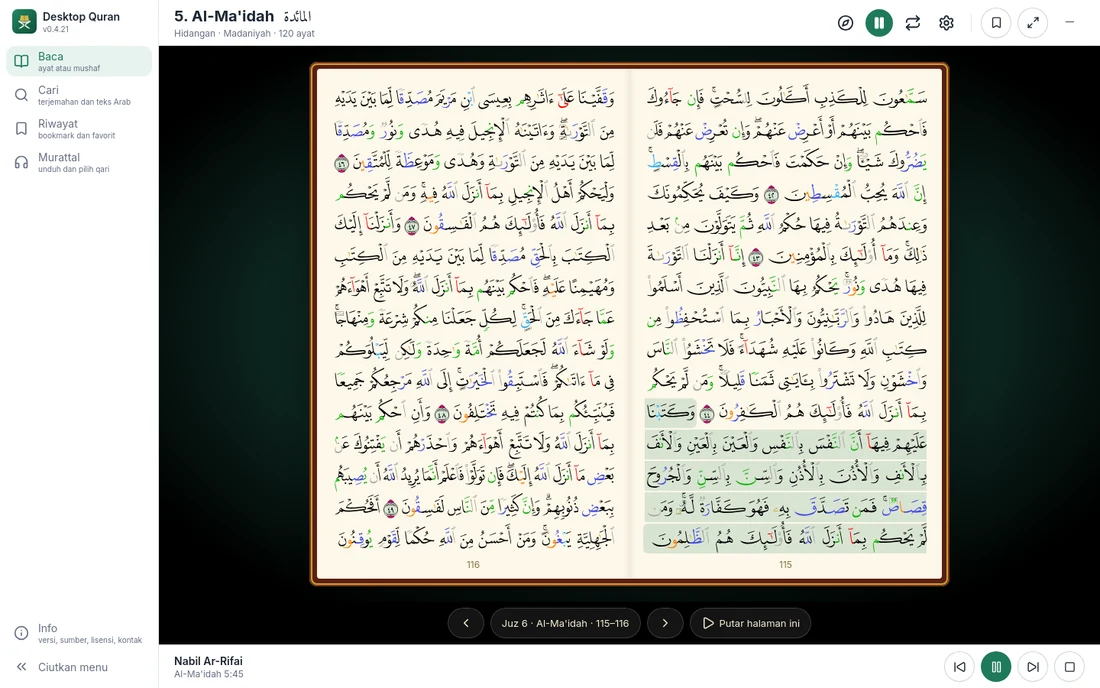The image size is (1100, 688).
Task: Skip to next ayah
Action: (x=1033, y=667)
